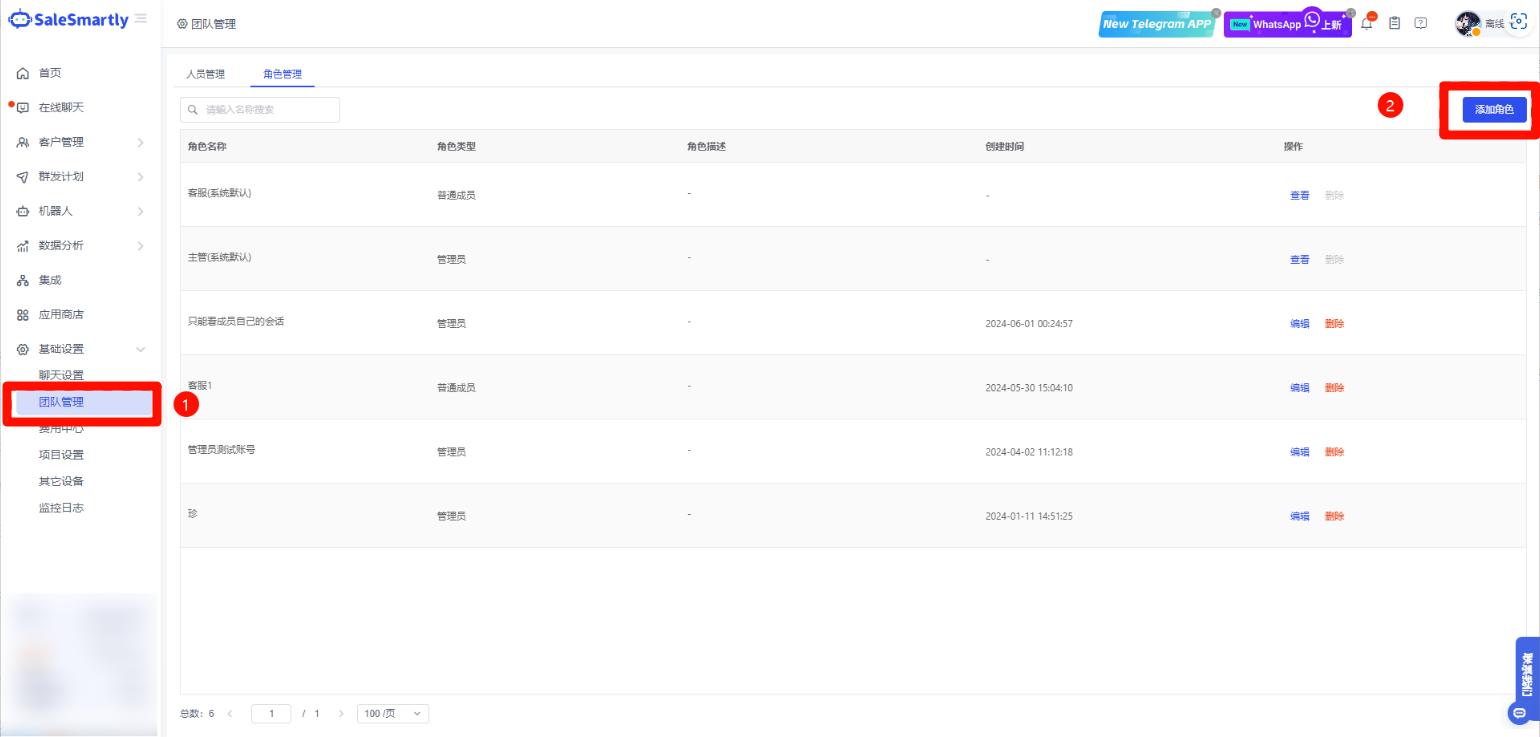Select 团队管理 in the sidebar
This screenshot has height=737, width=1540.
pyautogui.click(x=82, y=402)
